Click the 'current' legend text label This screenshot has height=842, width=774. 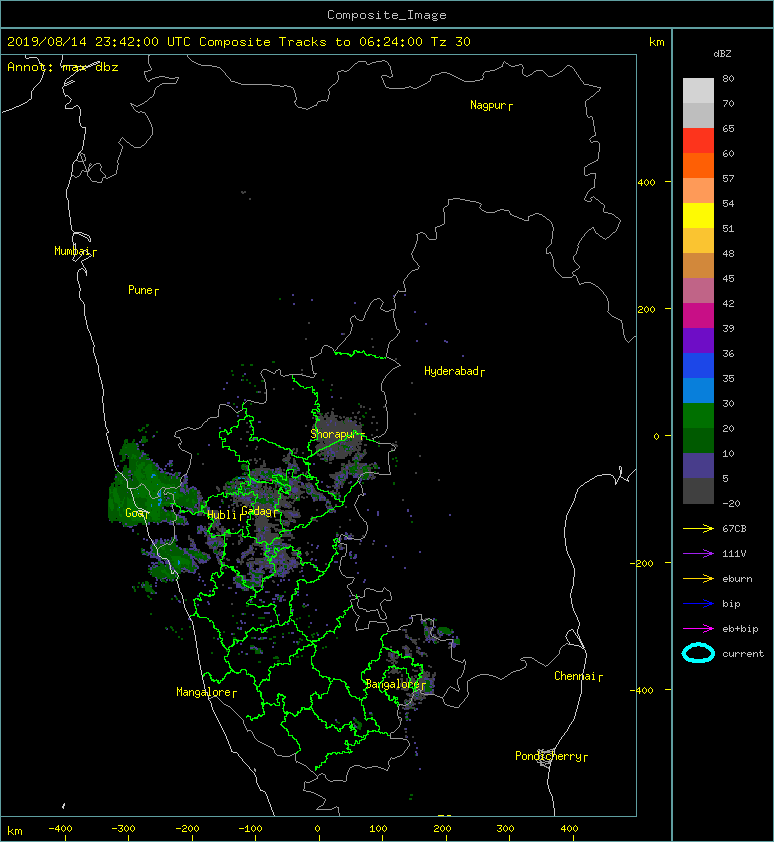pos(743,654)
